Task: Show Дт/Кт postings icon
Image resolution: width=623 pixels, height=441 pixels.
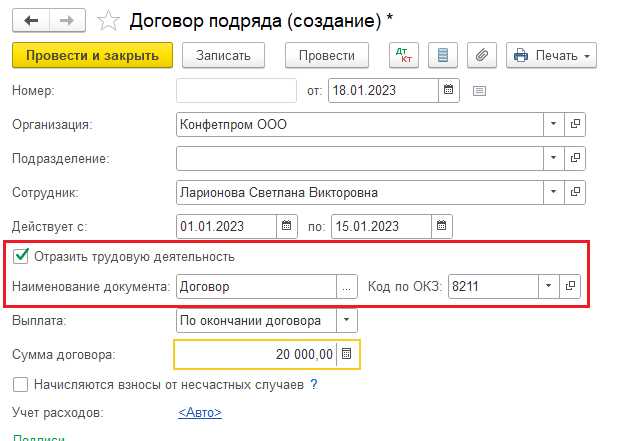Action: tap(404, 55)
